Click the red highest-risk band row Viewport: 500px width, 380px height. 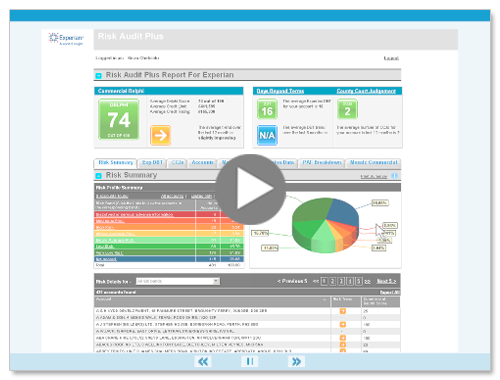tap(169, 214)
